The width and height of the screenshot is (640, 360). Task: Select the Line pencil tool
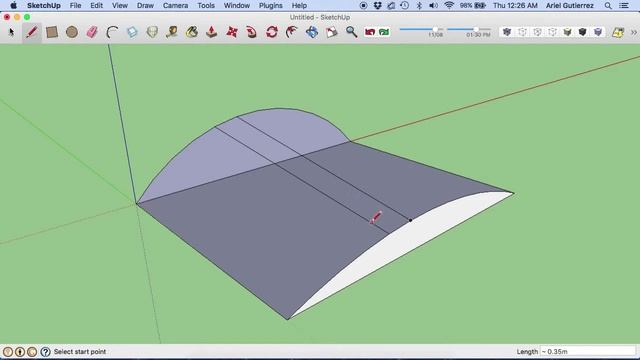coord(32,32)
